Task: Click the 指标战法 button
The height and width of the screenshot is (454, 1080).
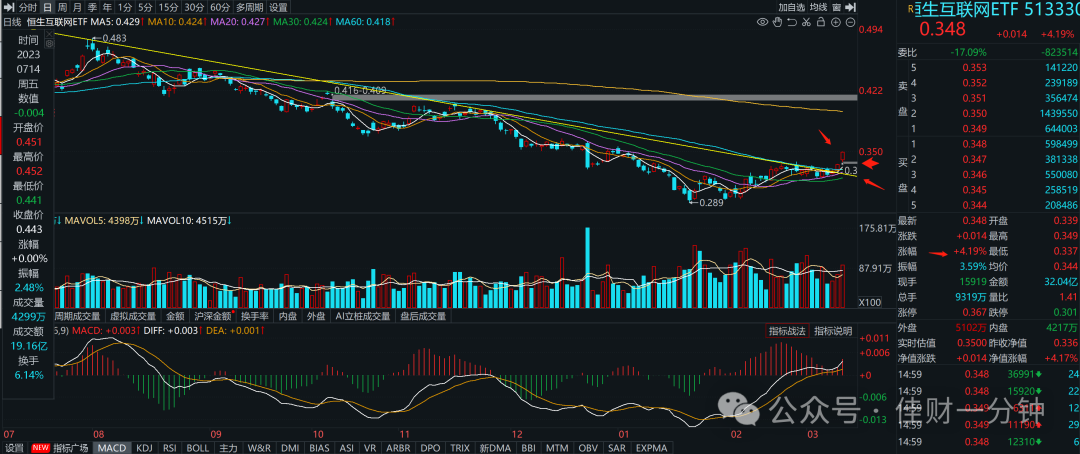Action: [787, 331]
